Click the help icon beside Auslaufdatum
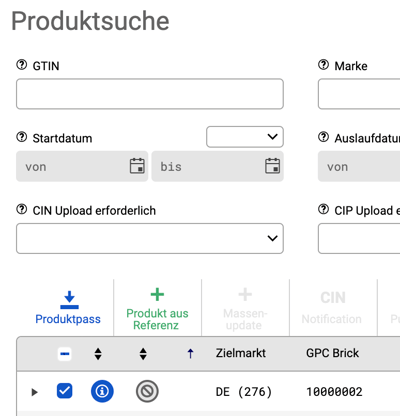400x416 pixels. point(323,137)
